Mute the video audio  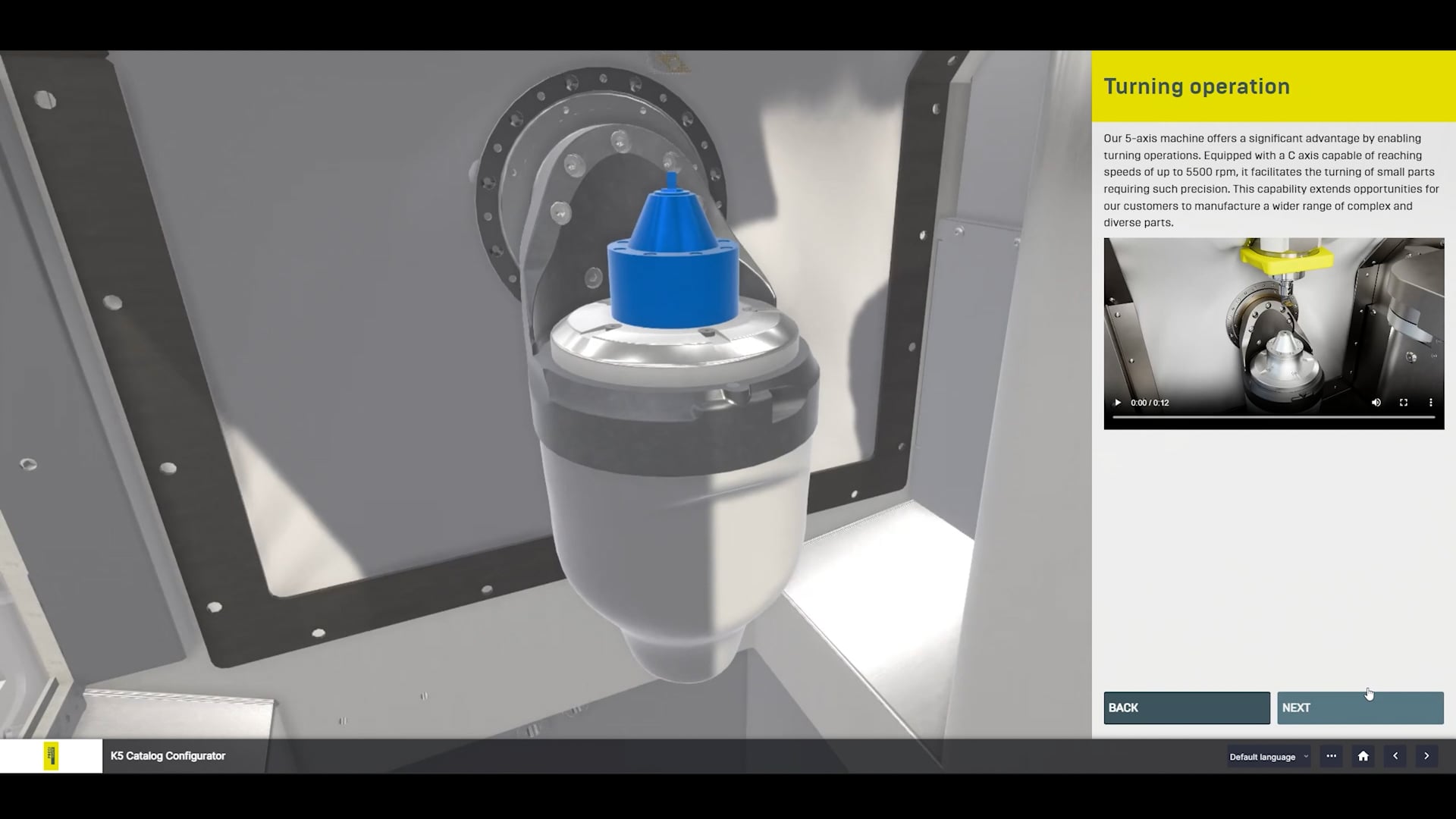pyautogui.click(x=1376, y=403)
